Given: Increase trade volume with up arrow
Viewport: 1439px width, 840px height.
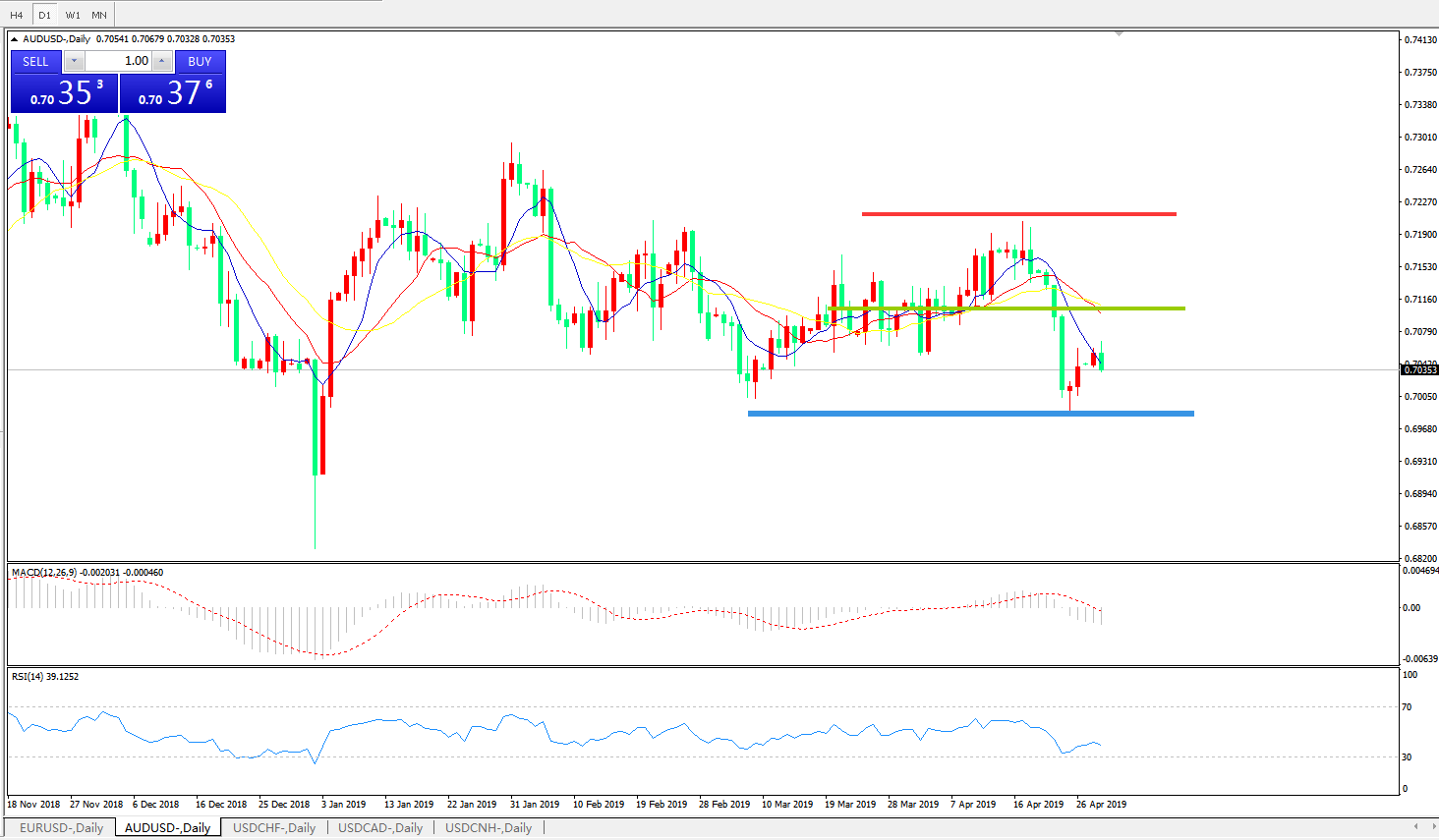Looking at the screenshot, I should (x=162, y=62).
